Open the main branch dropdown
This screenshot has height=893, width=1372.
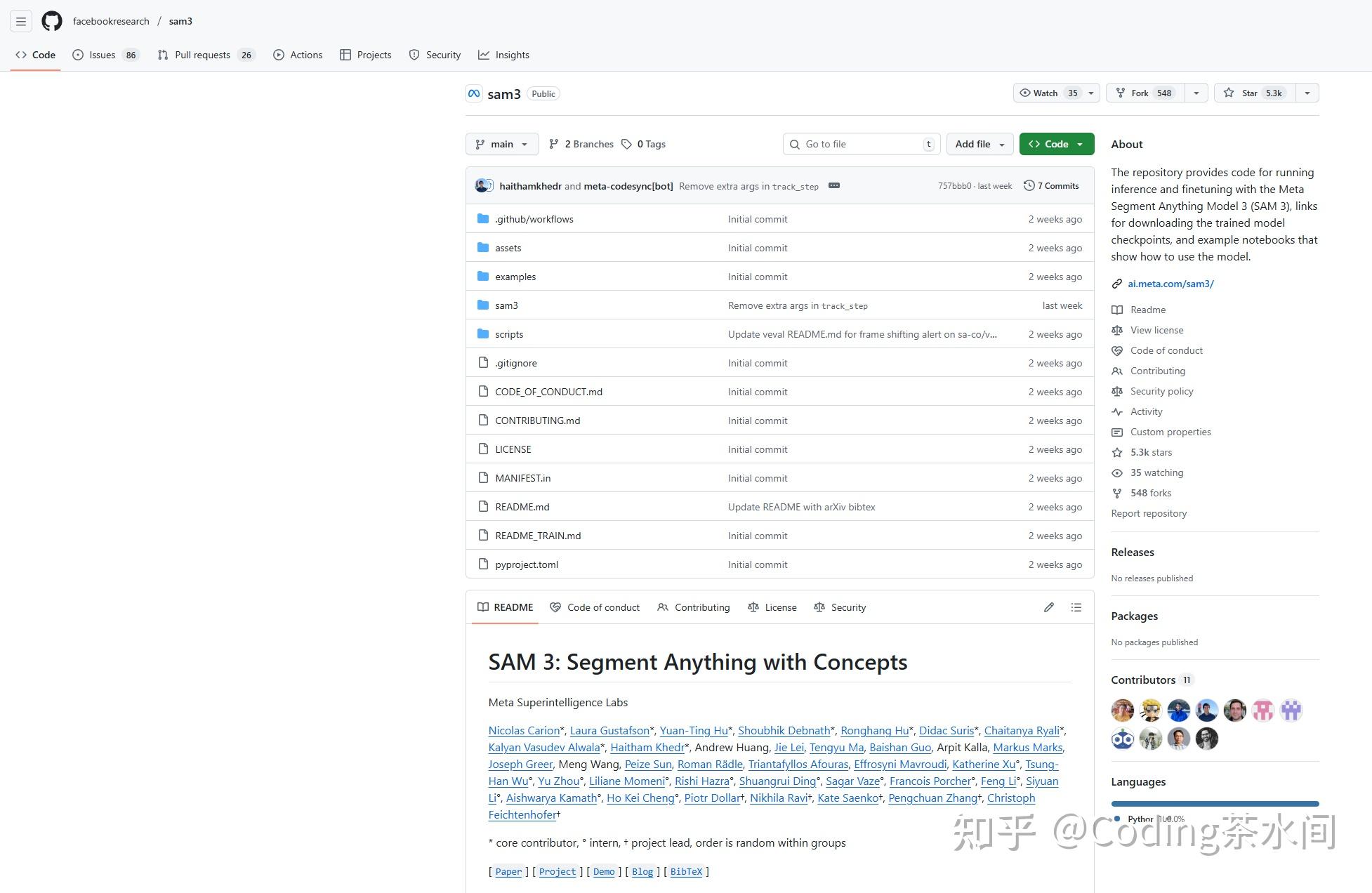(501, 144)
